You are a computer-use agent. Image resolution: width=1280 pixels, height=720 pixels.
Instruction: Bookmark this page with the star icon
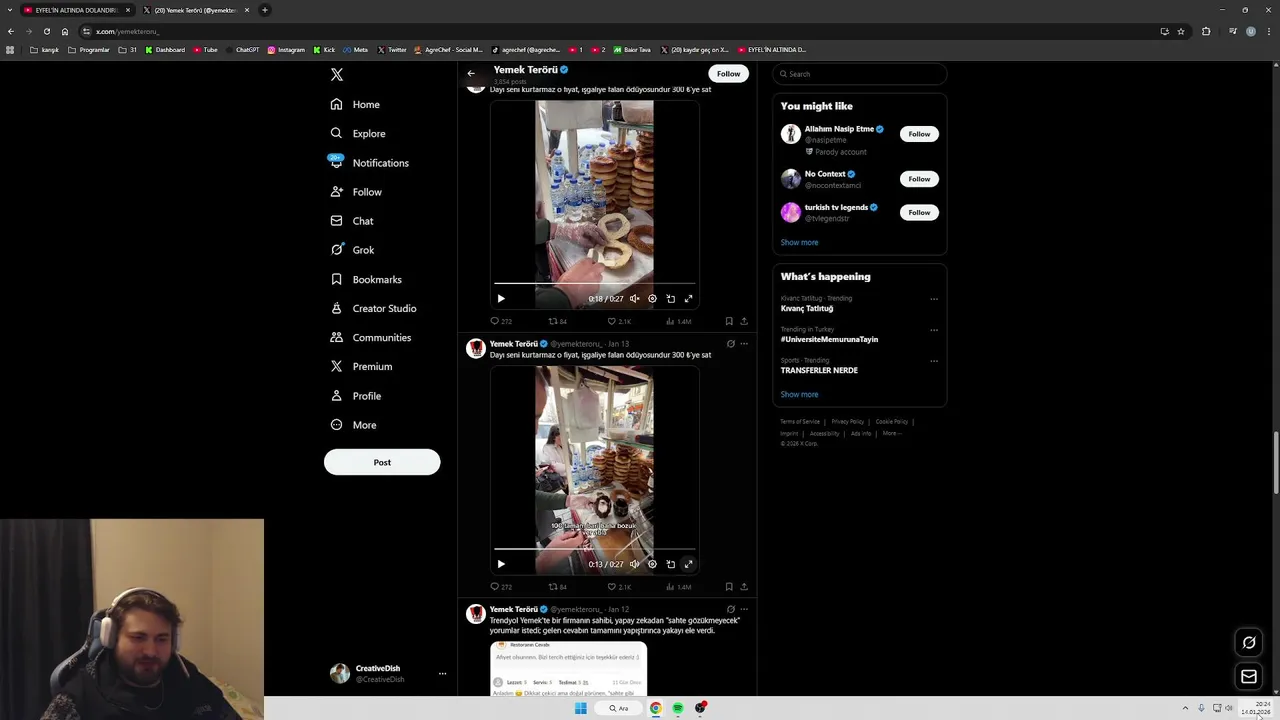point(1181,31)
